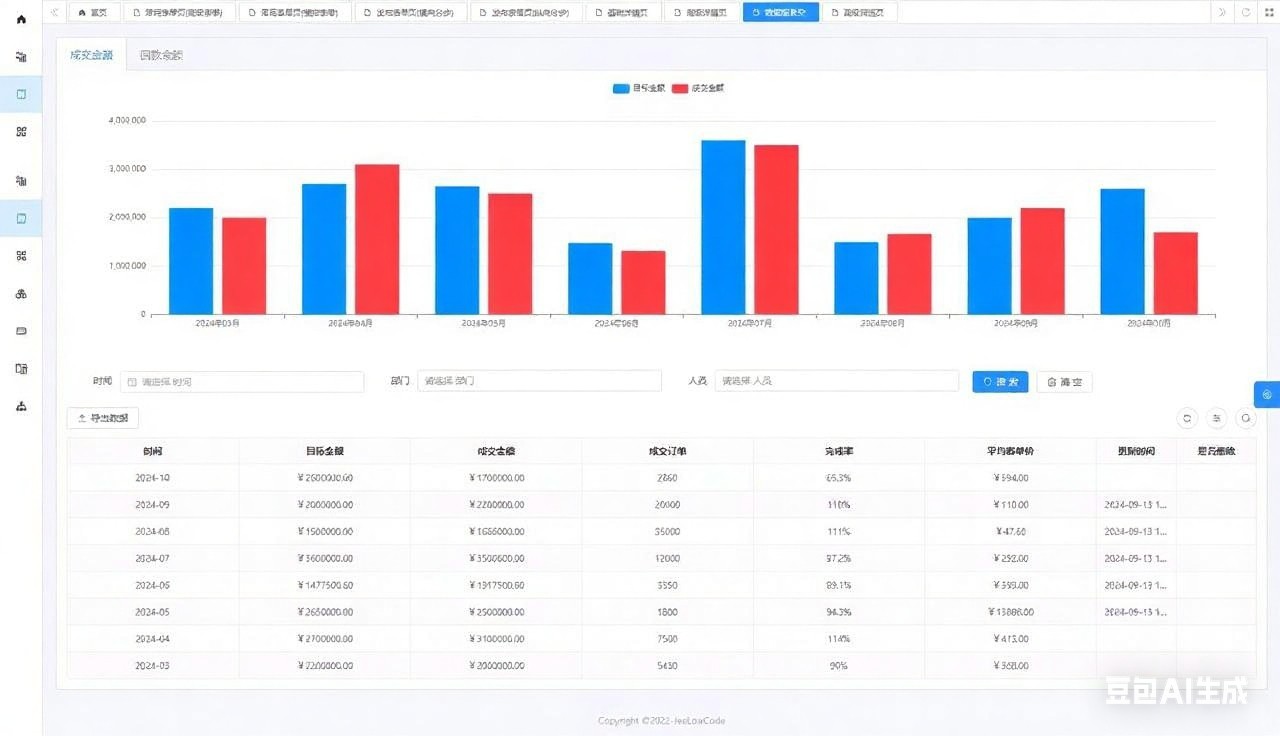Click the ¥1700000.00 amount cell

pyautogui.click(x=496, y=478)
